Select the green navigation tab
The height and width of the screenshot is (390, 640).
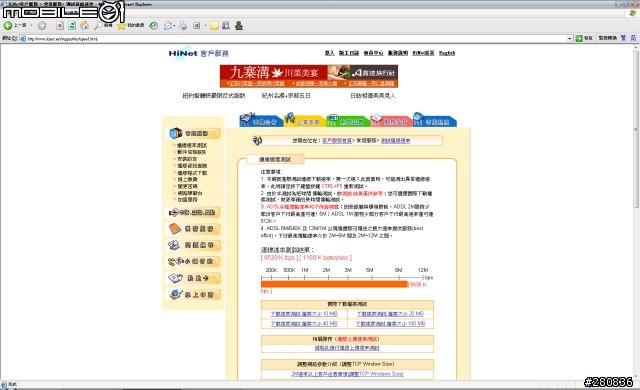click(348, 121)
